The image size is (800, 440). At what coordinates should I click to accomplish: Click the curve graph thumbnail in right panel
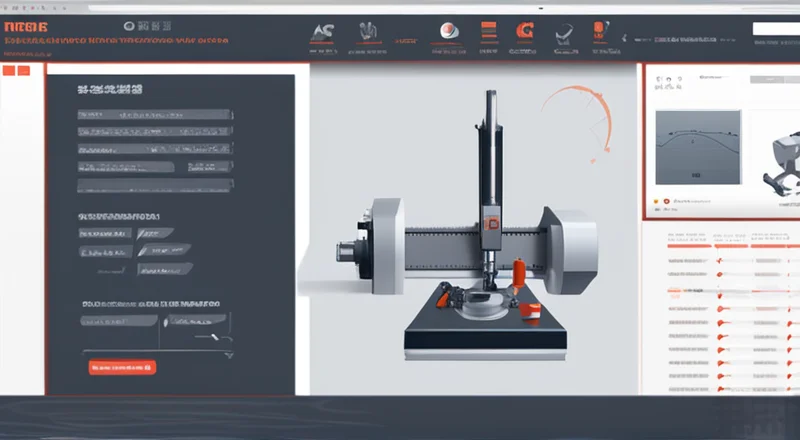pyautogui.click(x=697, y=146)
